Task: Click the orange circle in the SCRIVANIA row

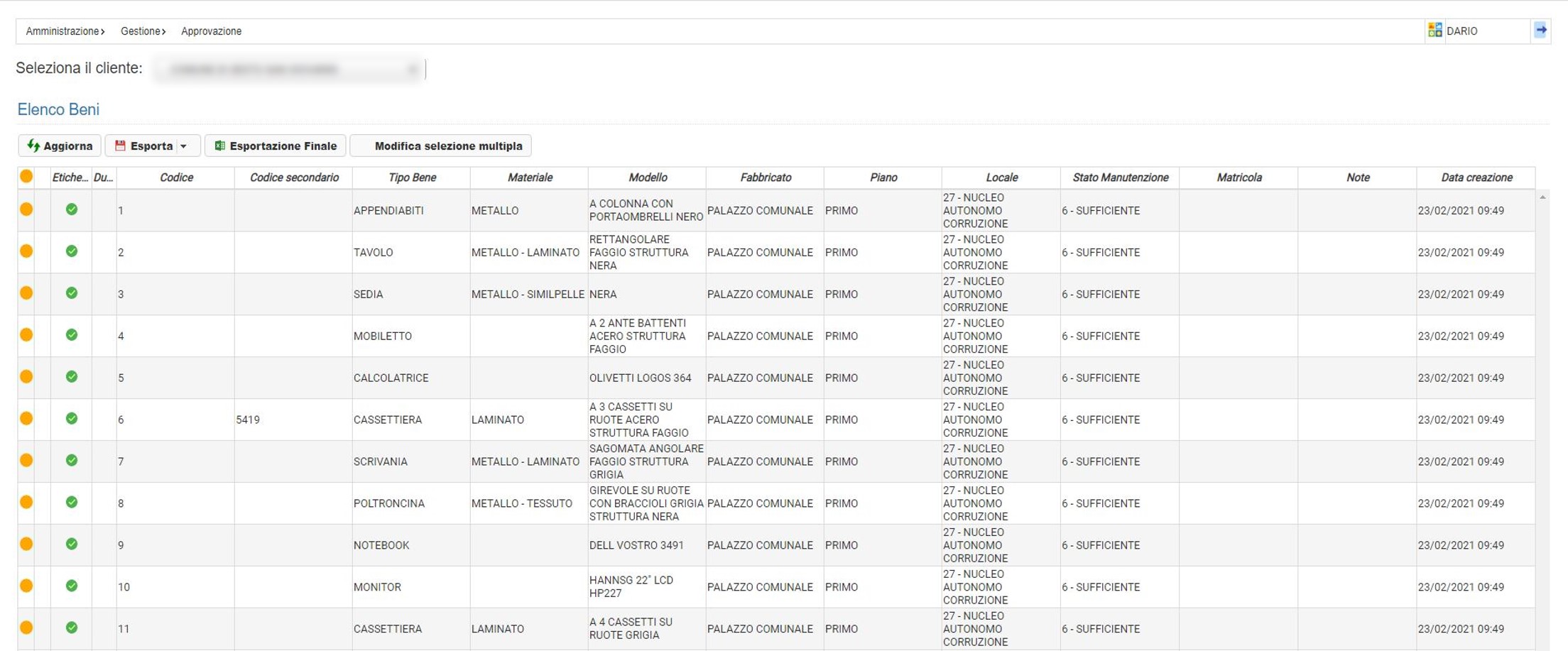Action: coord(26,461)
